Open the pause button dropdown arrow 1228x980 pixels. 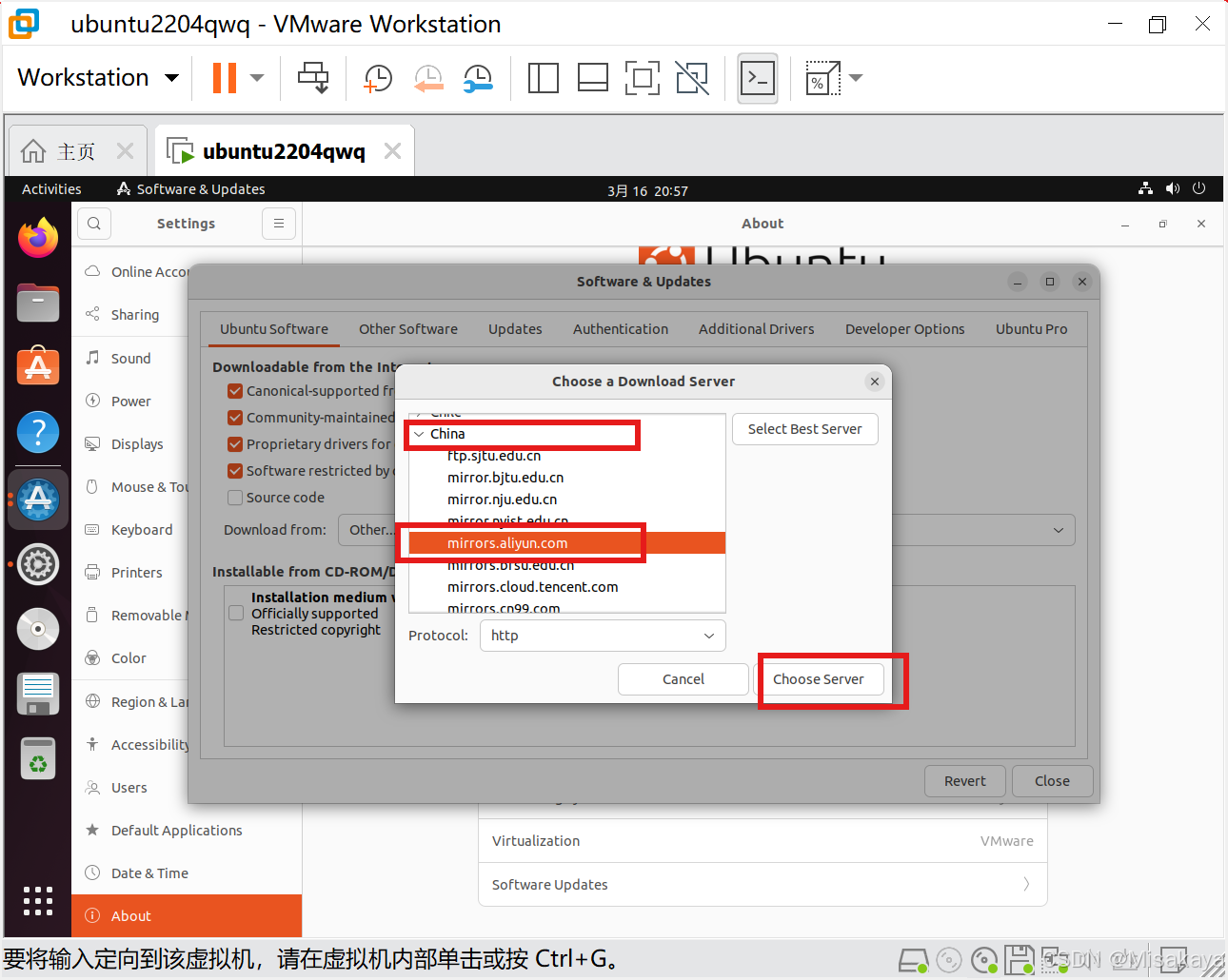pyautogui.click(x=257, y=78)
